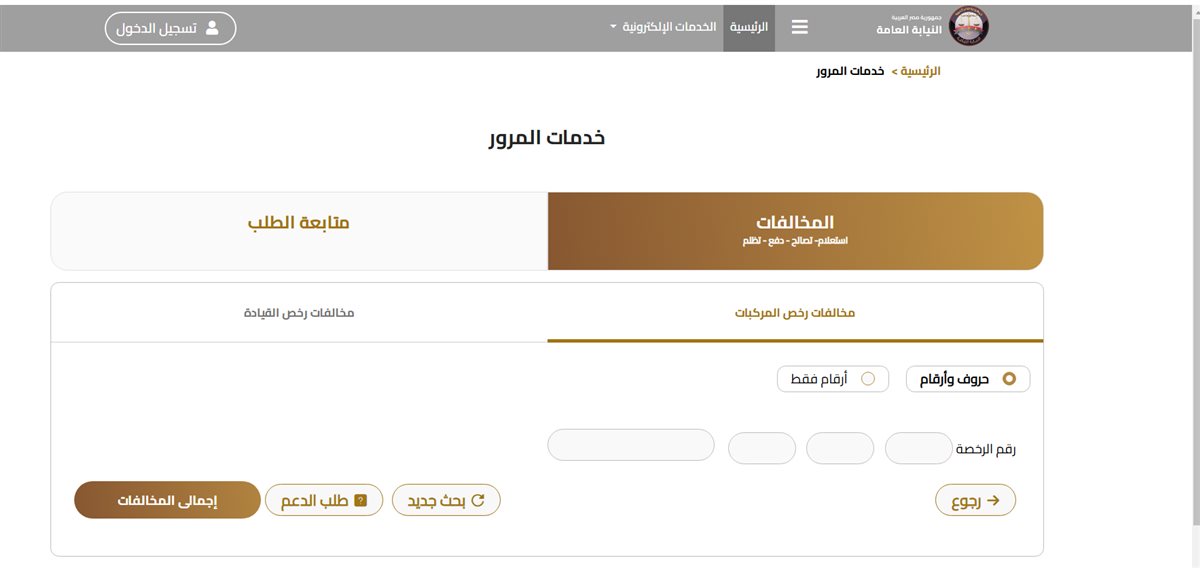
Task: Click the first letter field beside رقم الرخصة
Action: click(x=918, y=448)
